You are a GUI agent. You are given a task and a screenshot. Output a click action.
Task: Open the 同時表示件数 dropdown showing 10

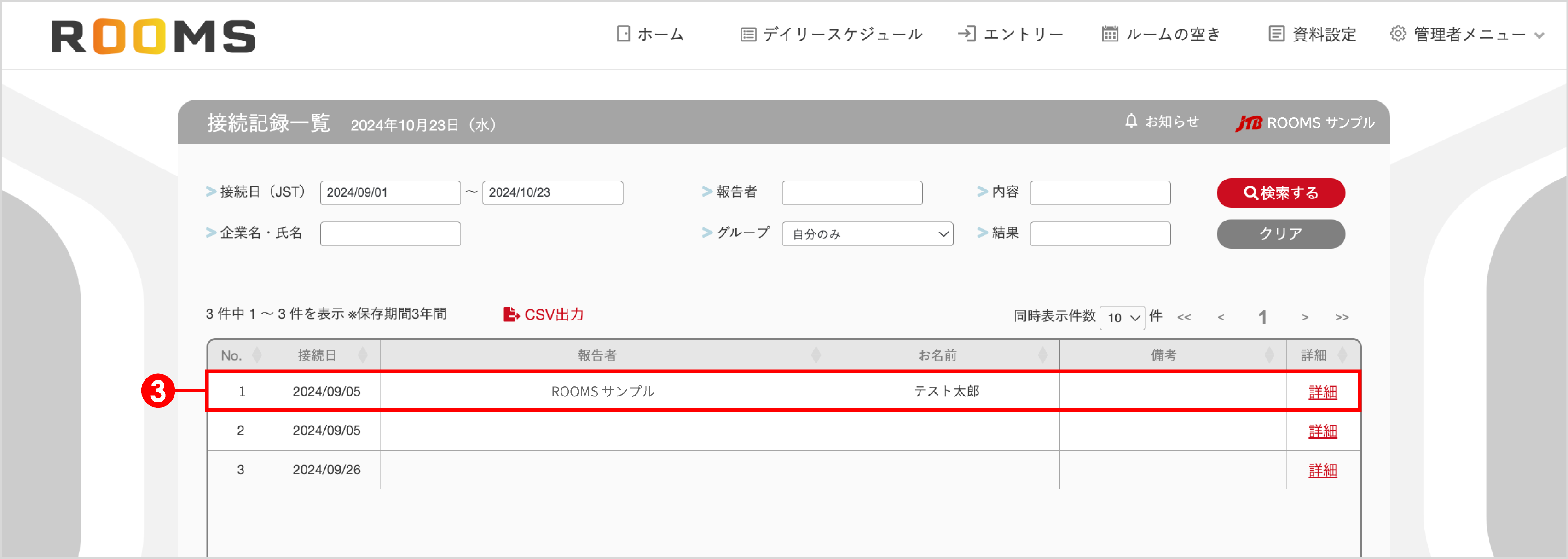pos(1122,317)
